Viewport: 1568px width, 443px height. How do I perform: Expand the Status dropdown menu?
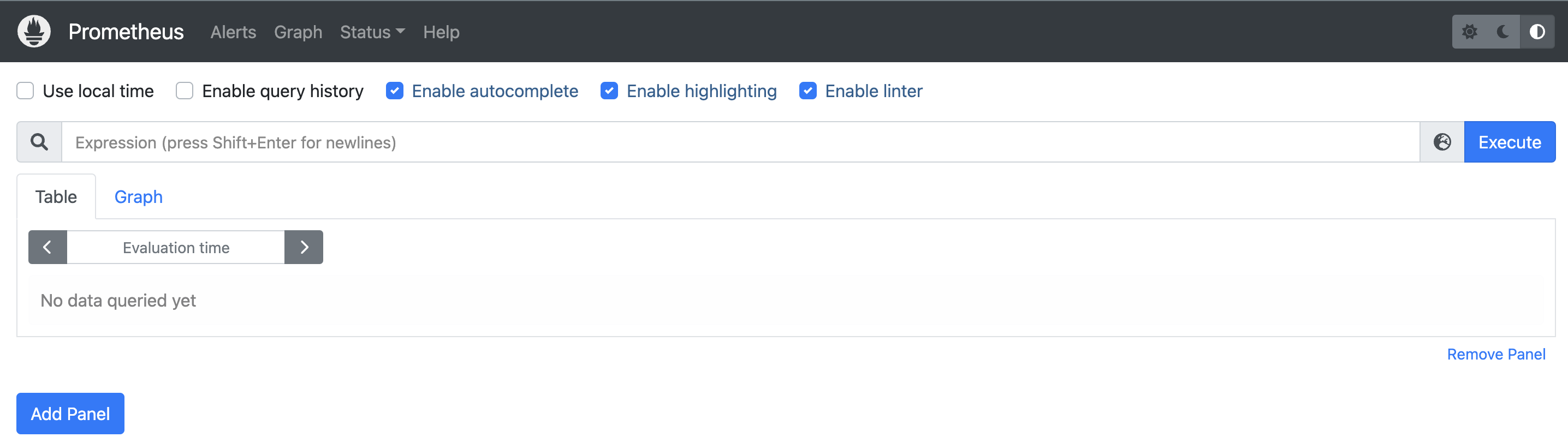[372, 32]
